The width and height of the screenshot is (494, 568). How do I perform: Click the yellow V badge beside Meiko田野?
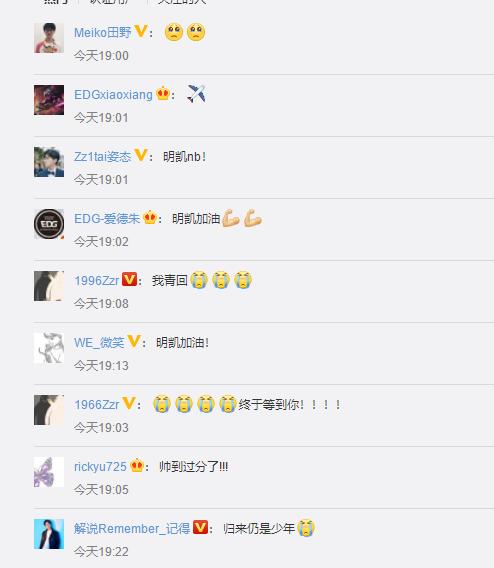click(141, 31)
